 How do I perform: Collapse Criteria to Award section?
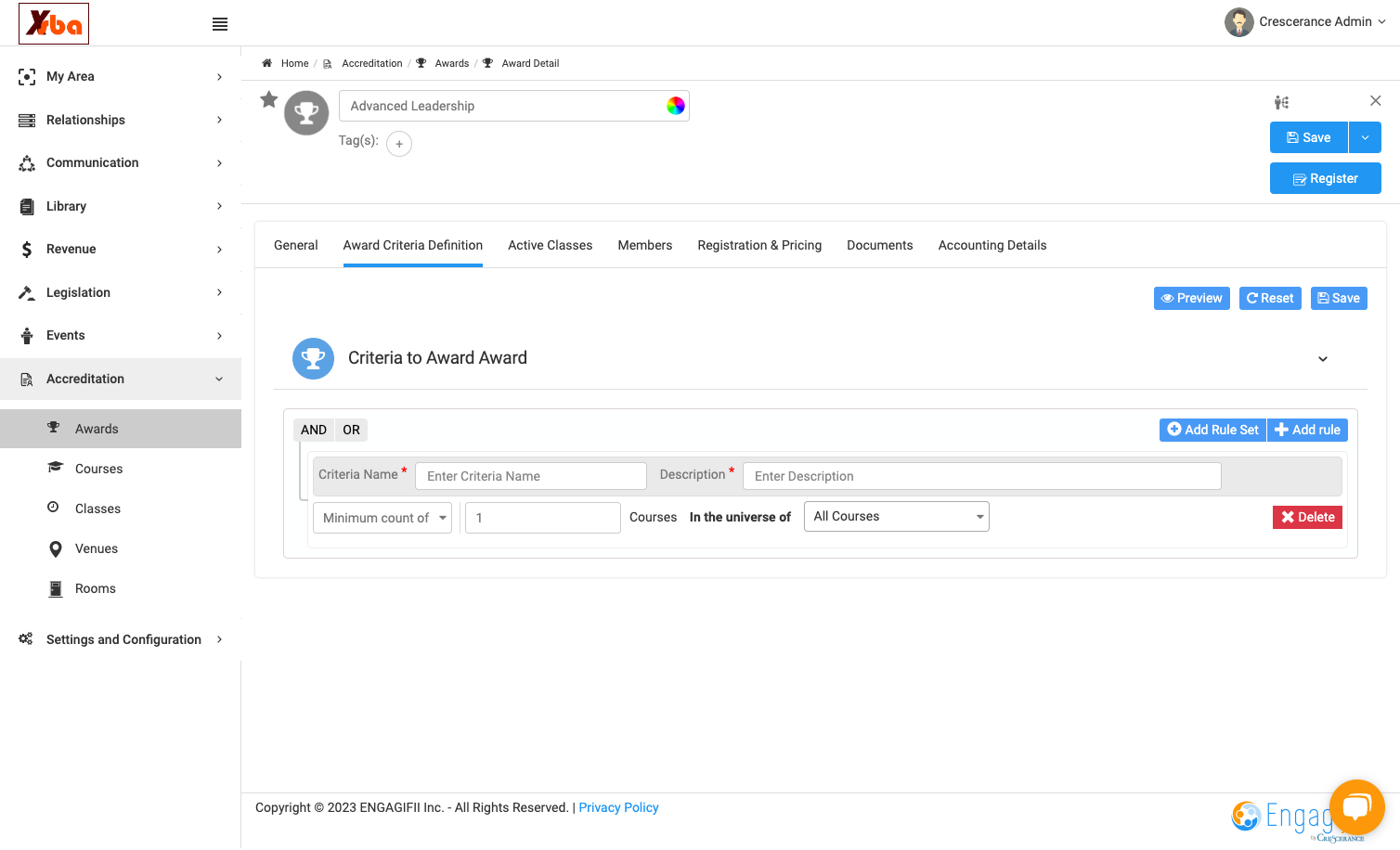1323,359
